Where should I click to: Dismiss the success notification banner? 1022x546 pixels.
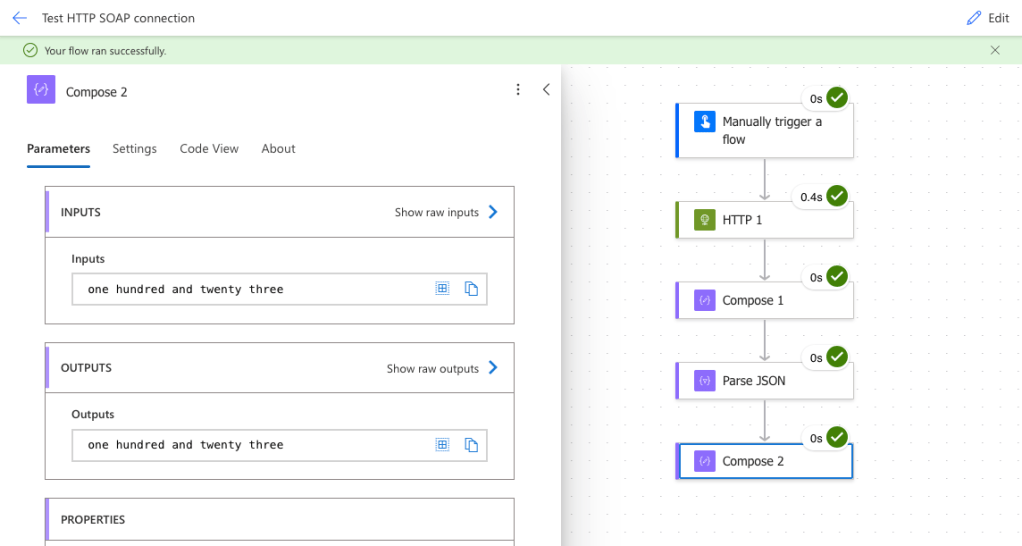(x=994, y=50)
